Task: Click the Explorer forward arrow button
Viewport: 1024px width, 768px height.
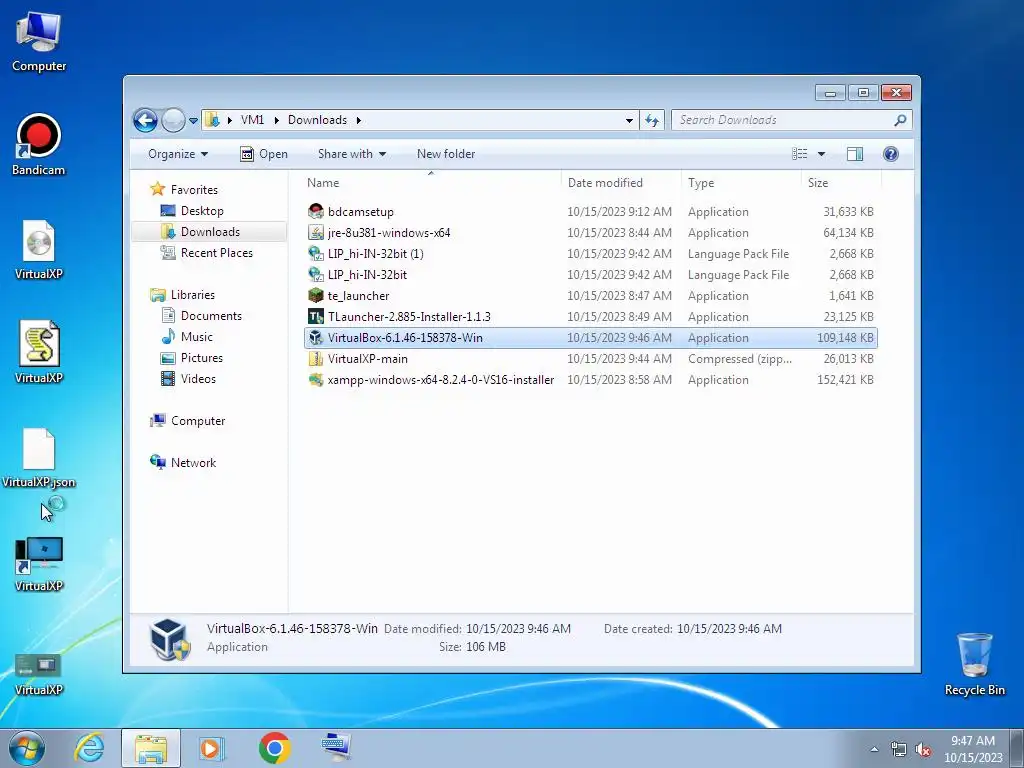Action: click(173, 120)
